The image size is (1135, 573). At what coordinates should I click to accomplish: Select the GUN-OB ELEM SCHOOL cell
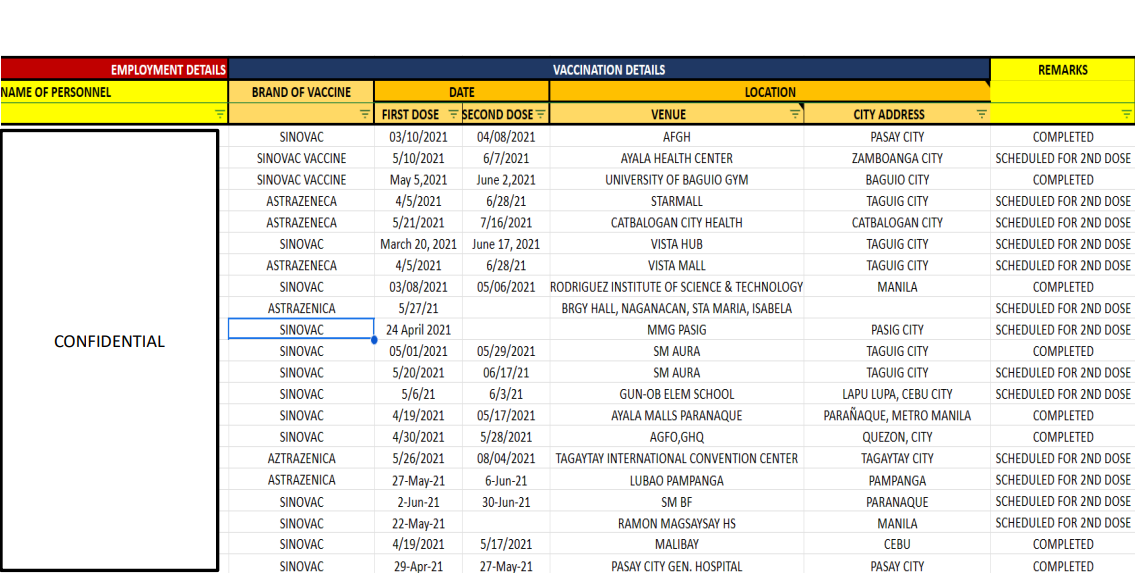pyautogui.click(x=676, y=394)
